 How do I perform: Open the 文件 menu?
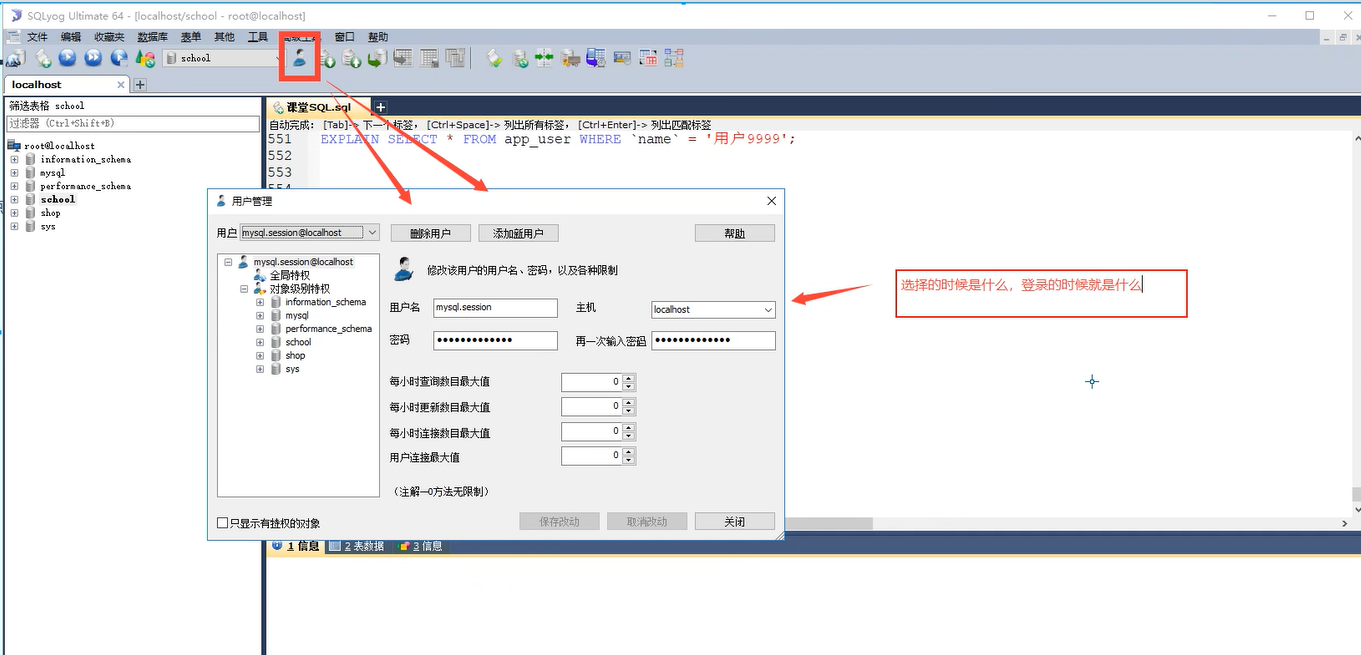37,37
